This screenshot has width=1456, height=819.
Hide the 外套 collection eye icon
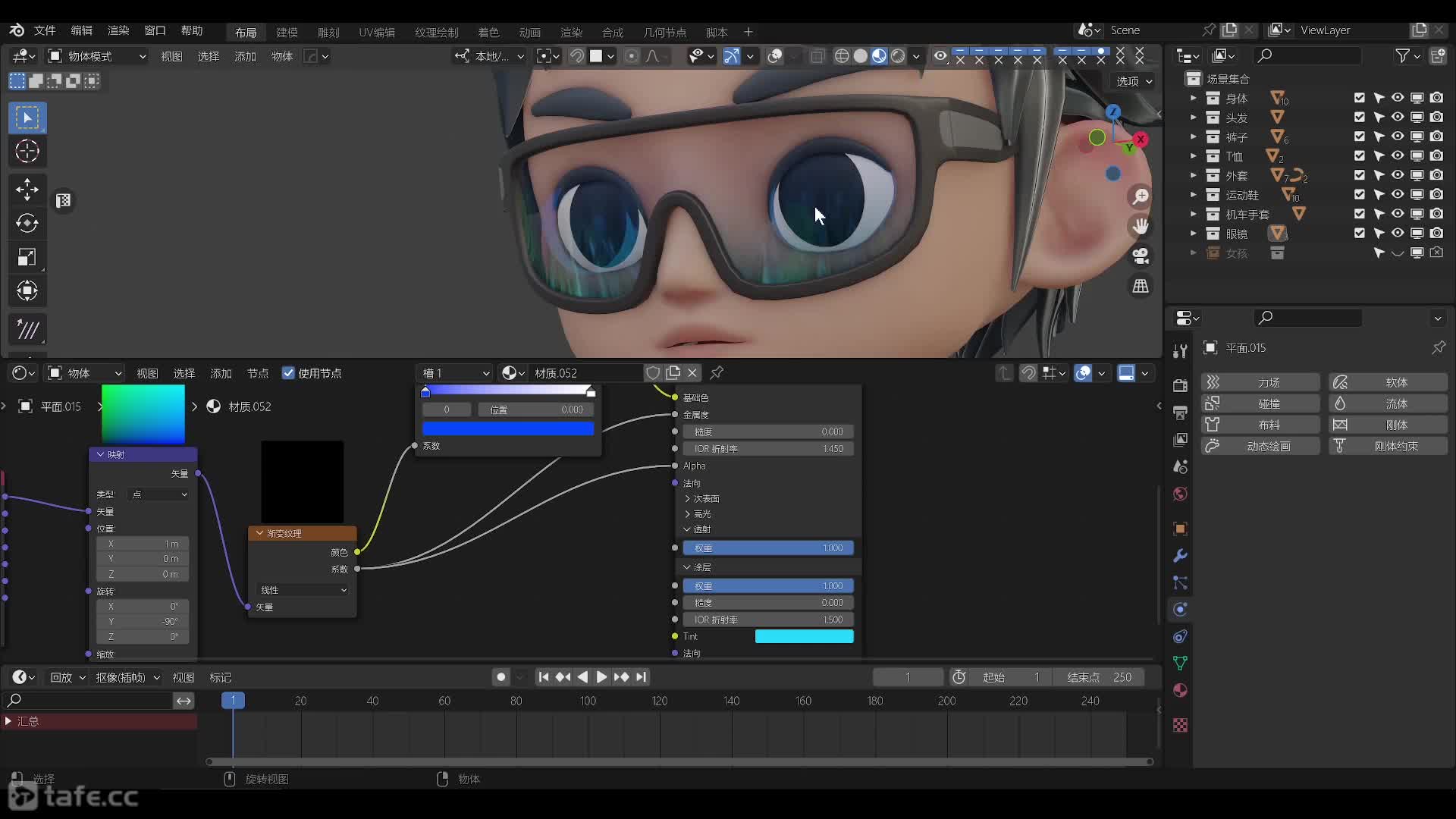tap(1398, 176)
